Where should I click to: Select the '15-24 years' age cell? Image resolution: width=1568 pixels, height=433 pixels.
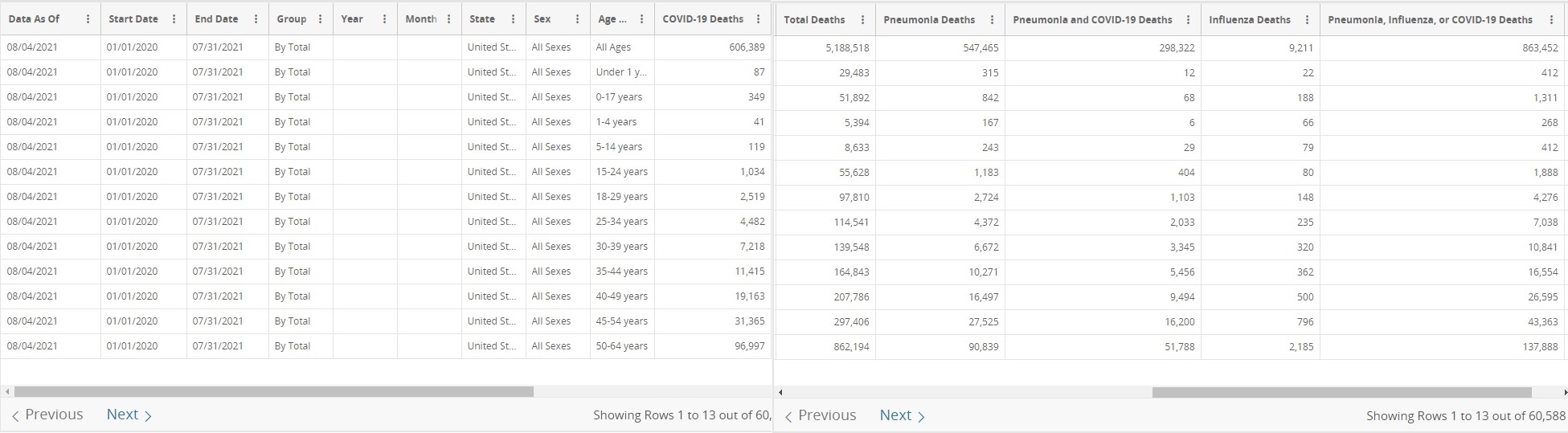[x=623, y=172]
